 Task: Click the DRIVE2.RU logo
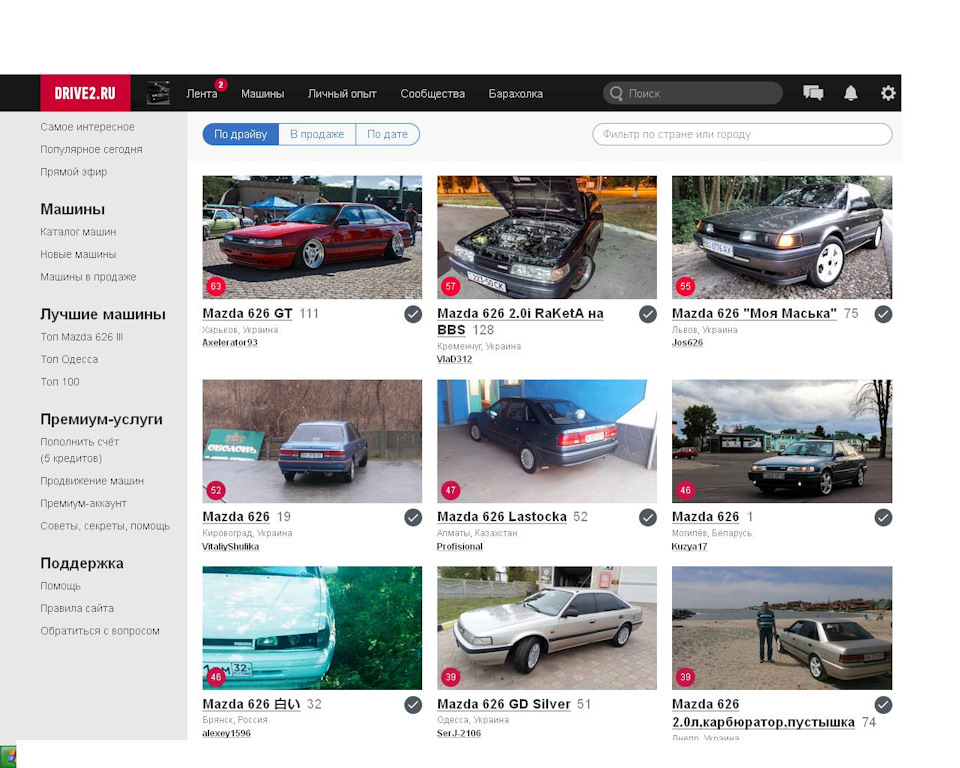85,93
